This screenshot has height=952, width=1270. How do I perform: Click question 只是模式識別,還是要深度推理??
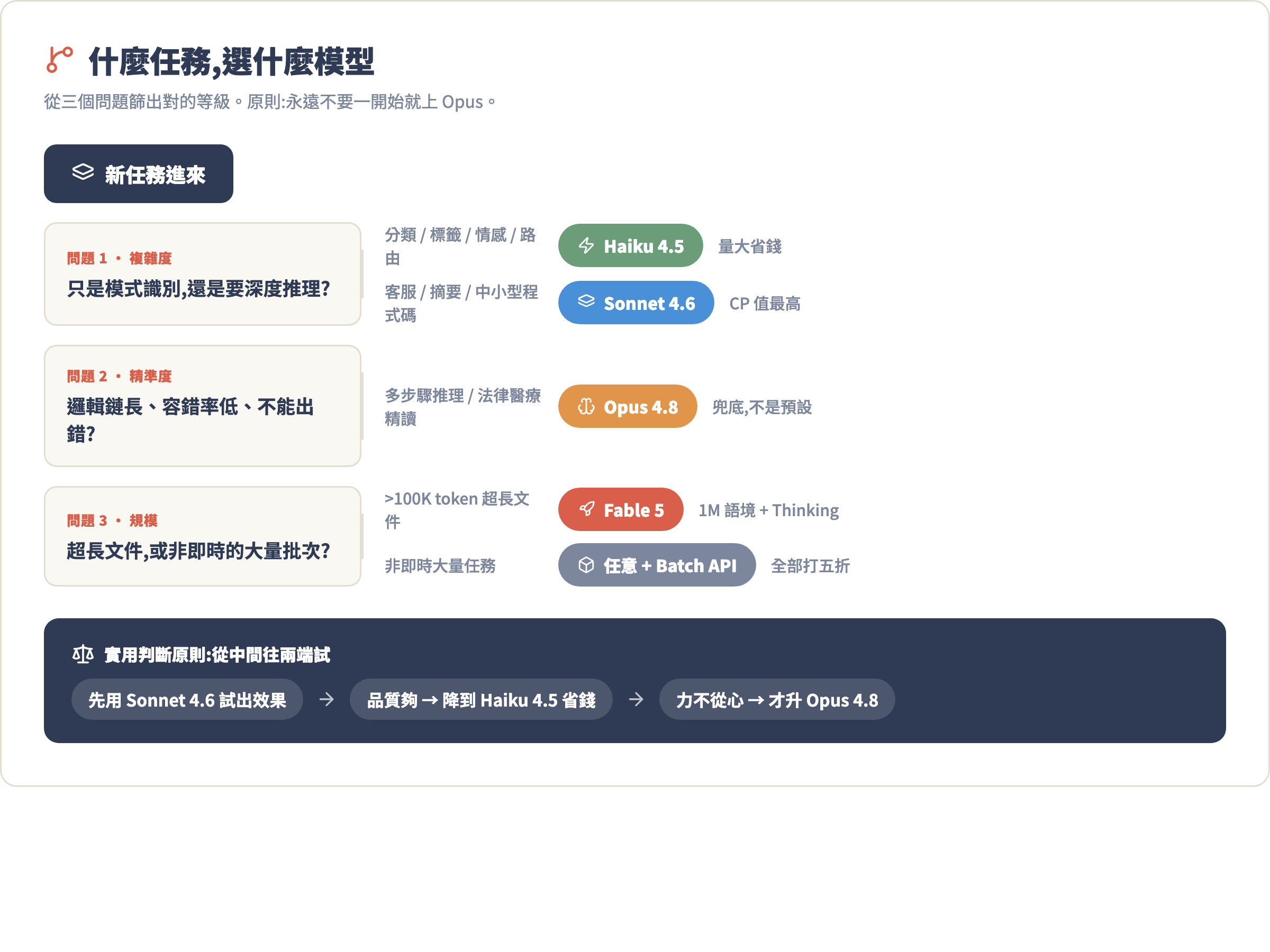[x=198, y=288]
